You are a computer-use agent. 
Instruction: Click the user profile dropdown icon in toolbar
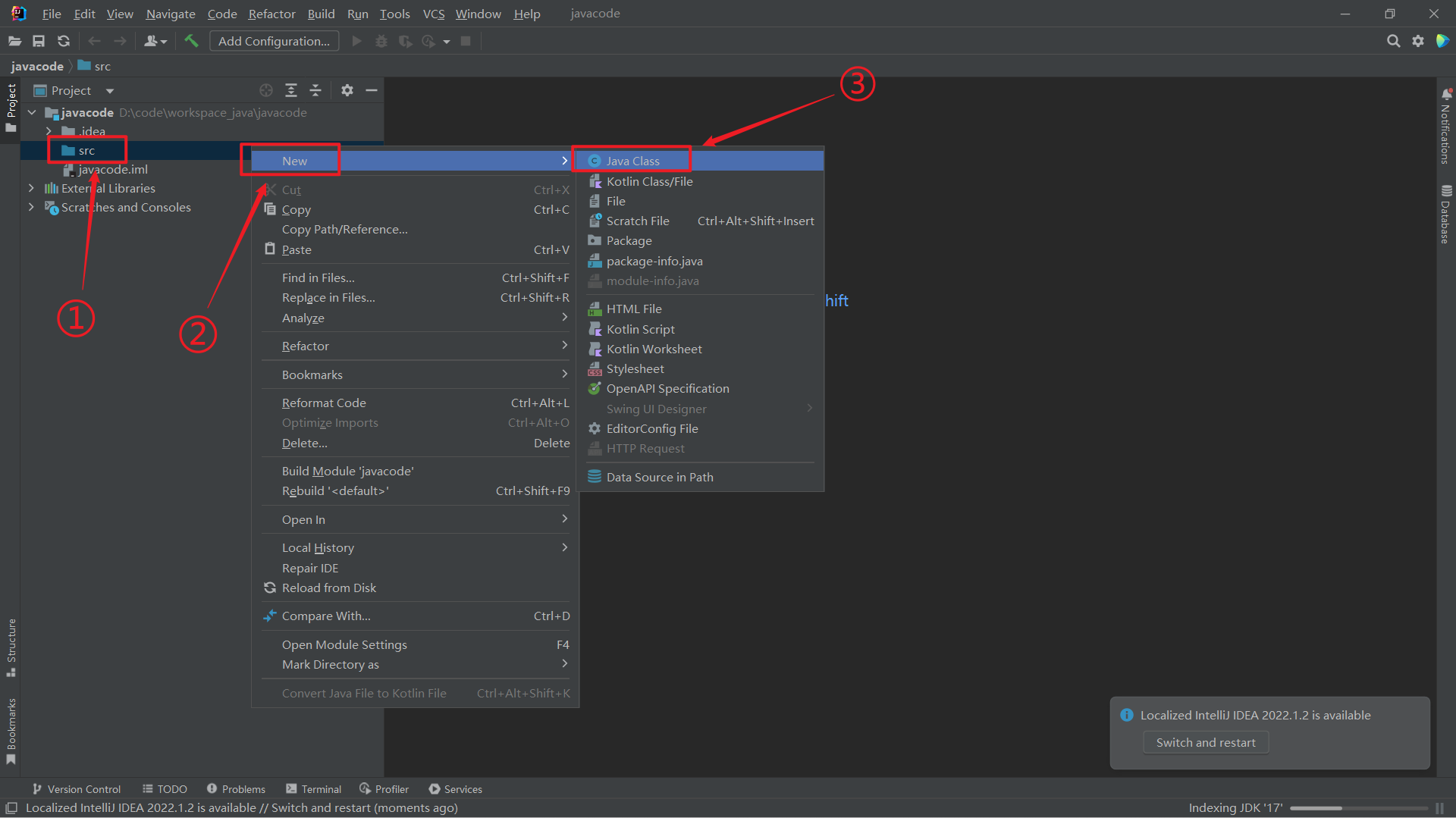click(155, 41)
